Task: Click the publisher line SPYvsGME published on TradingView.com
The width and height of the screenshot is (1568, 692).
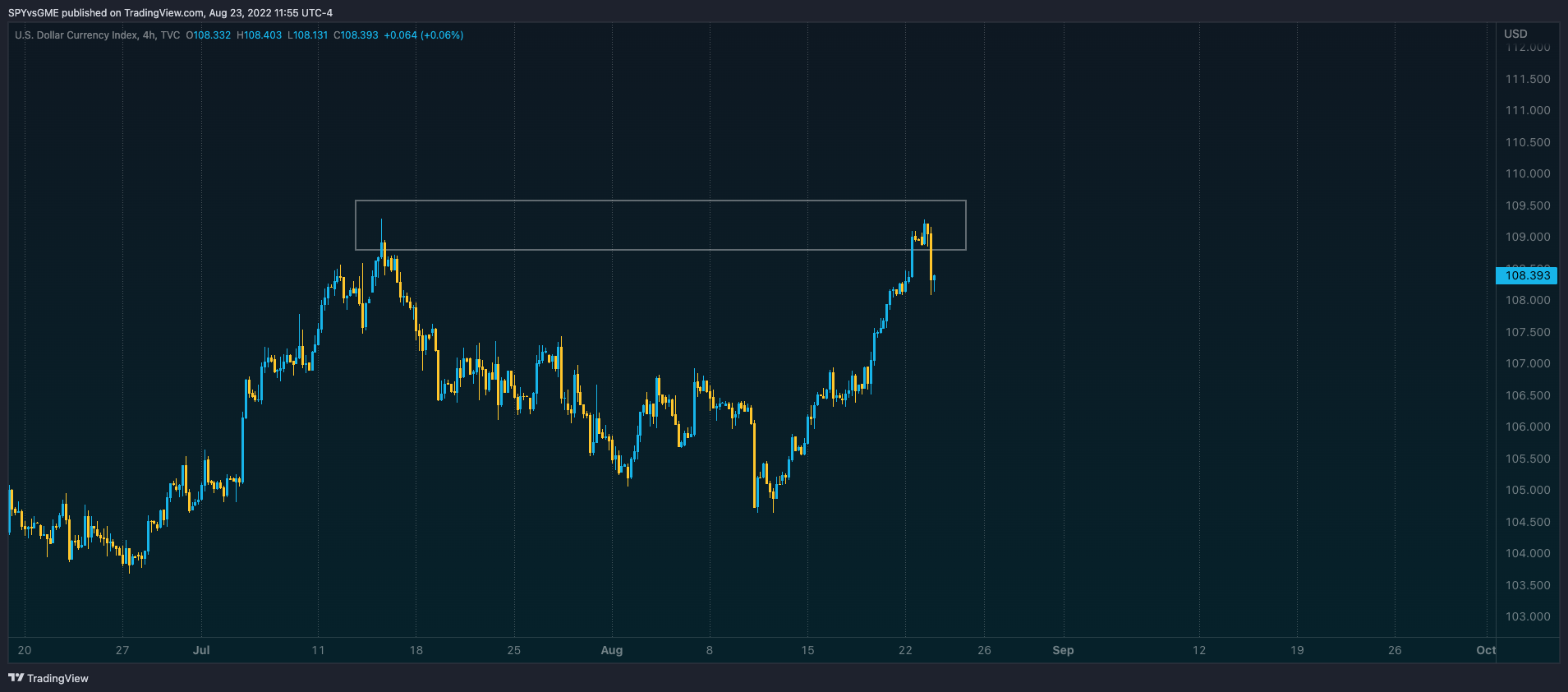Action: click(106, 13)
